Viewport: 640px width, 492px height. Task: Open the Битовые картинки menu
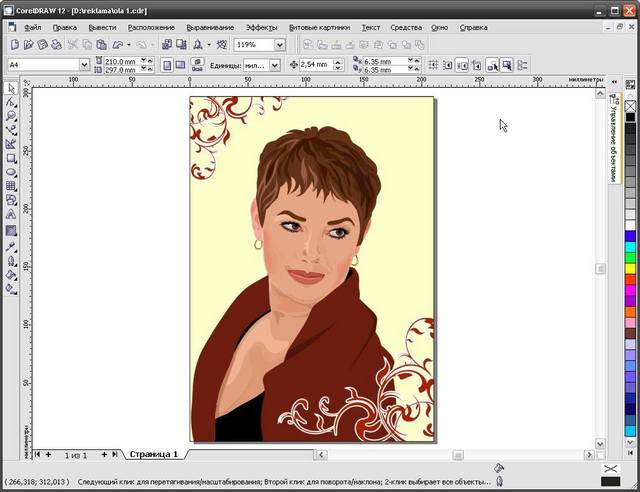320,28
